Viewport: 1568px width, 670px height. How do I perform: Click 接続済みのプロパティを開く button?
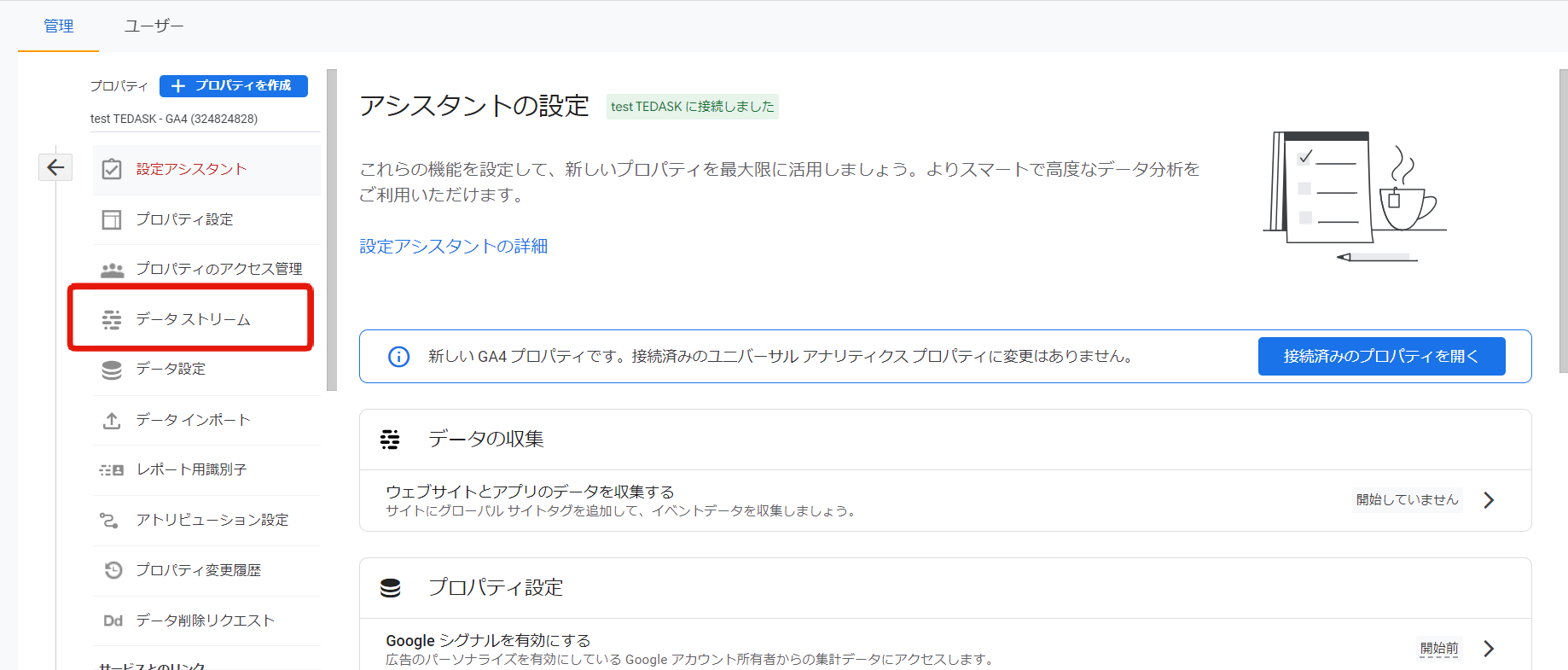1381,356
